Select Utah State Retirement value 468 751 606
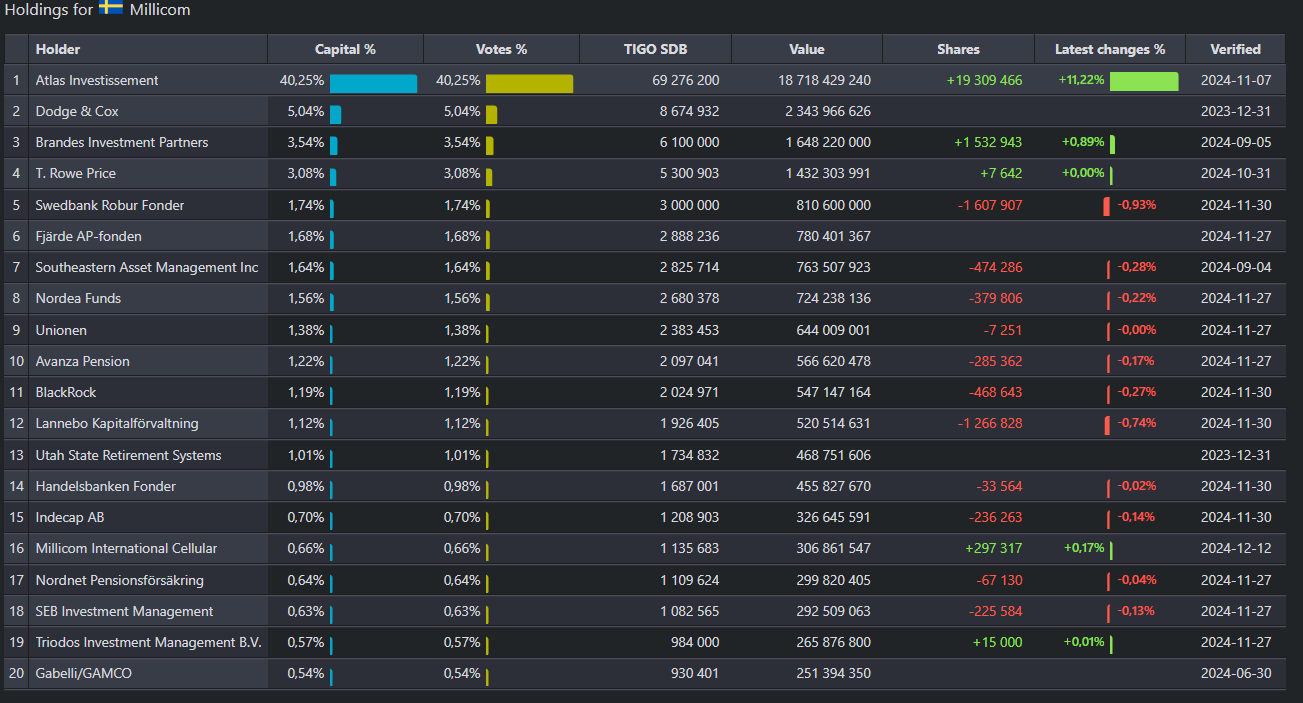This screenshot has width=1303, height=703. pos(834,455)
